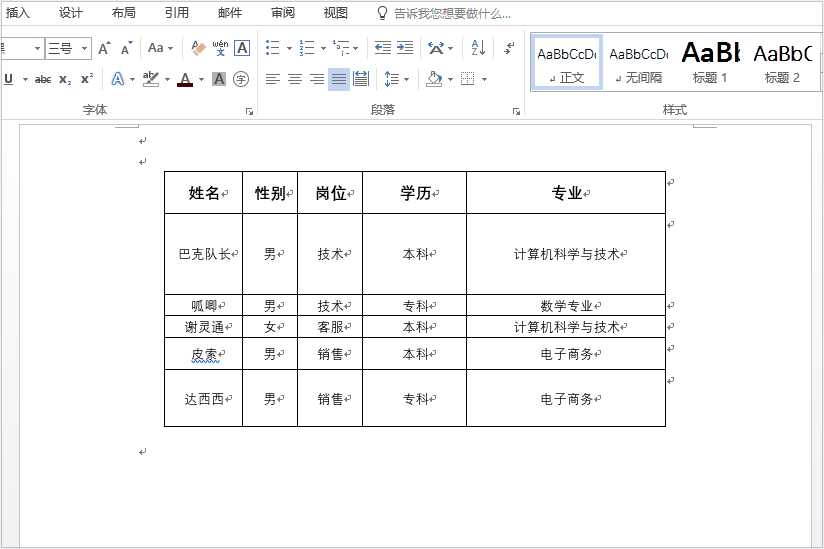Screen dimensions: 824x549
Task: Click the 巴克队长 table cell
Action: click(x=203, y=254)
